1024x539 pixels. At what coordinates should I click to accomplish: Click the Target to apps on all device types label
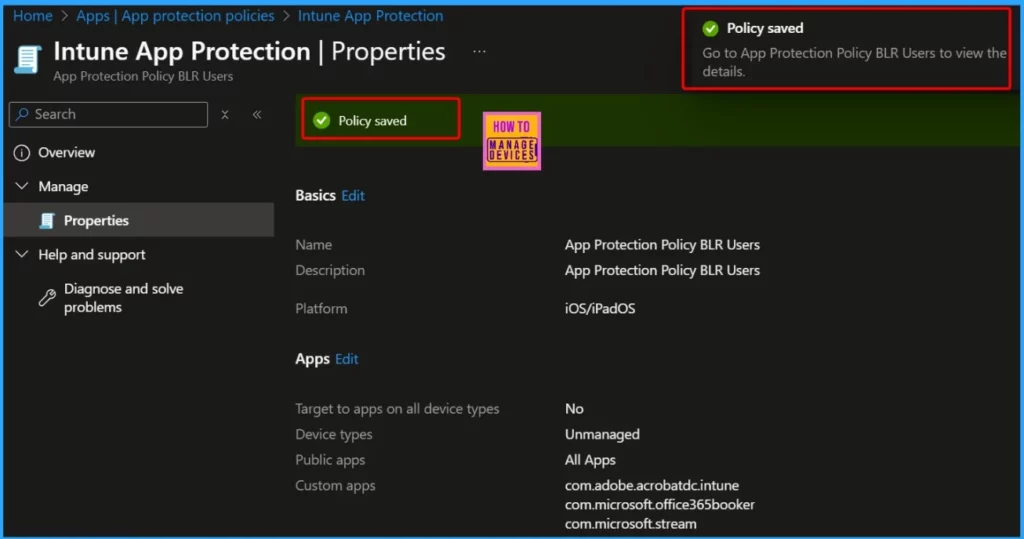coord(397,409)
